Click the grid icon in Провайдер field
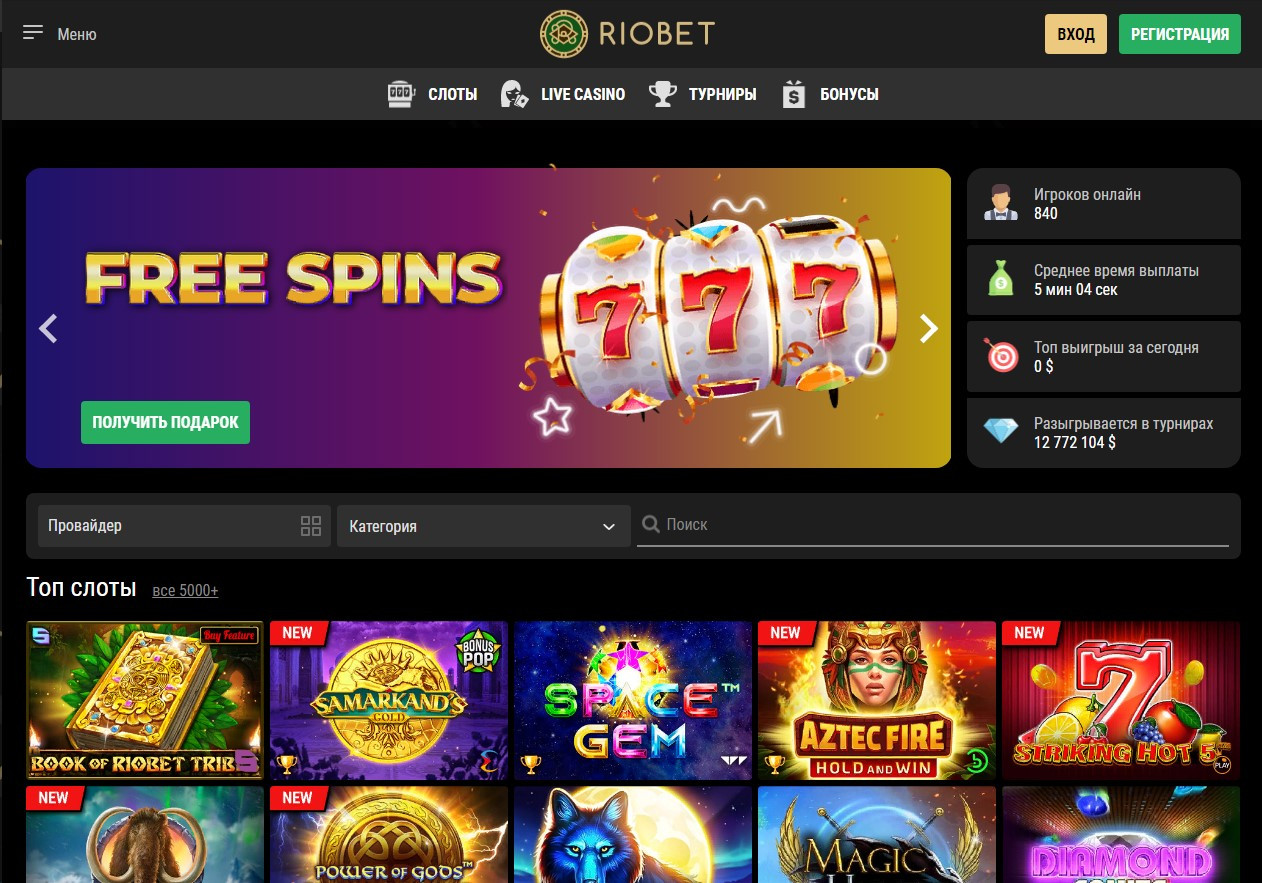The height and width of the screenshot is (883, 1262). point(311,526)
